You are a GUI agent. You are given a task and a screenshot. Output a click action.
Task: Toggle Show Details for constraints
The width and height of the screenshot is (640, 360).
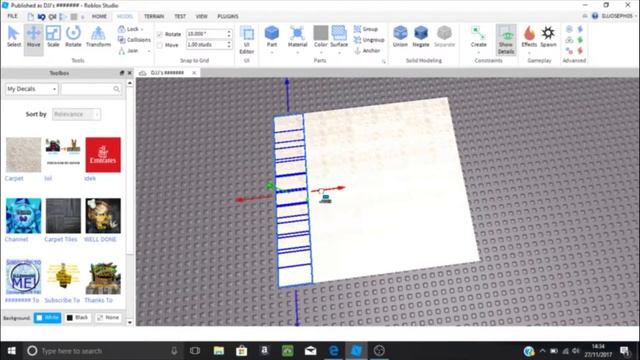coord(506,40)
